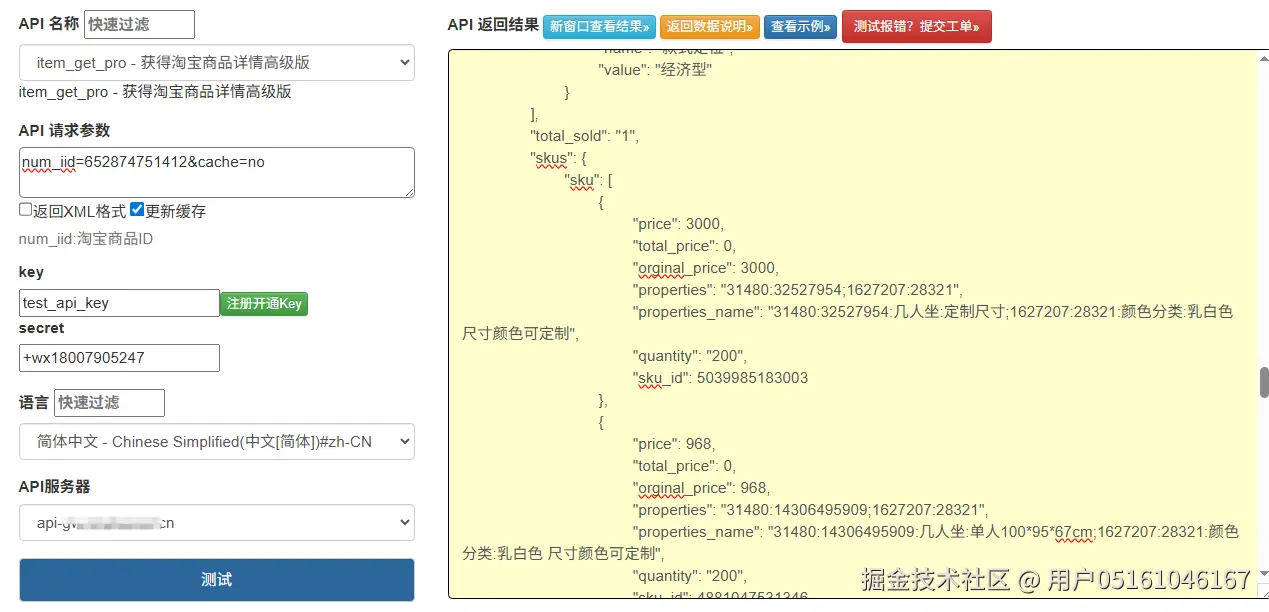Click the "skus": { line

click(557, 158)
